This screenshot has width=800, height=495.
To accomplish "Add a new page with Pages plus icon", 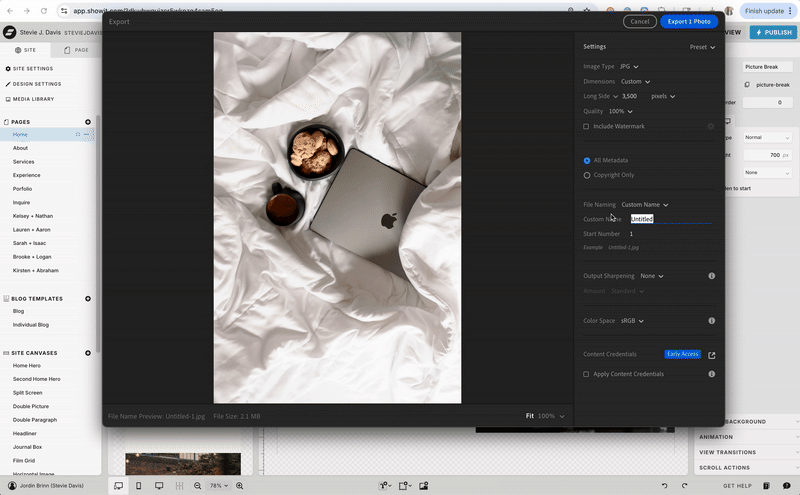I will click(x=88, y=122).
